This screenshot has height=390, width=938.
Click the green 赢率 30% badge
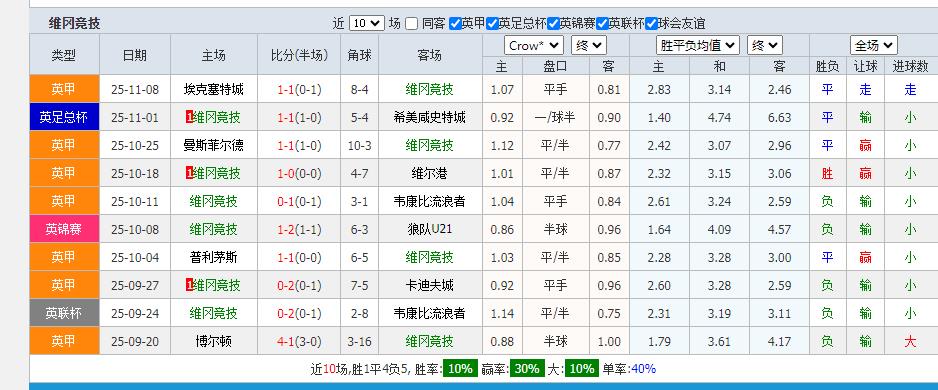[x=527, y=368]
